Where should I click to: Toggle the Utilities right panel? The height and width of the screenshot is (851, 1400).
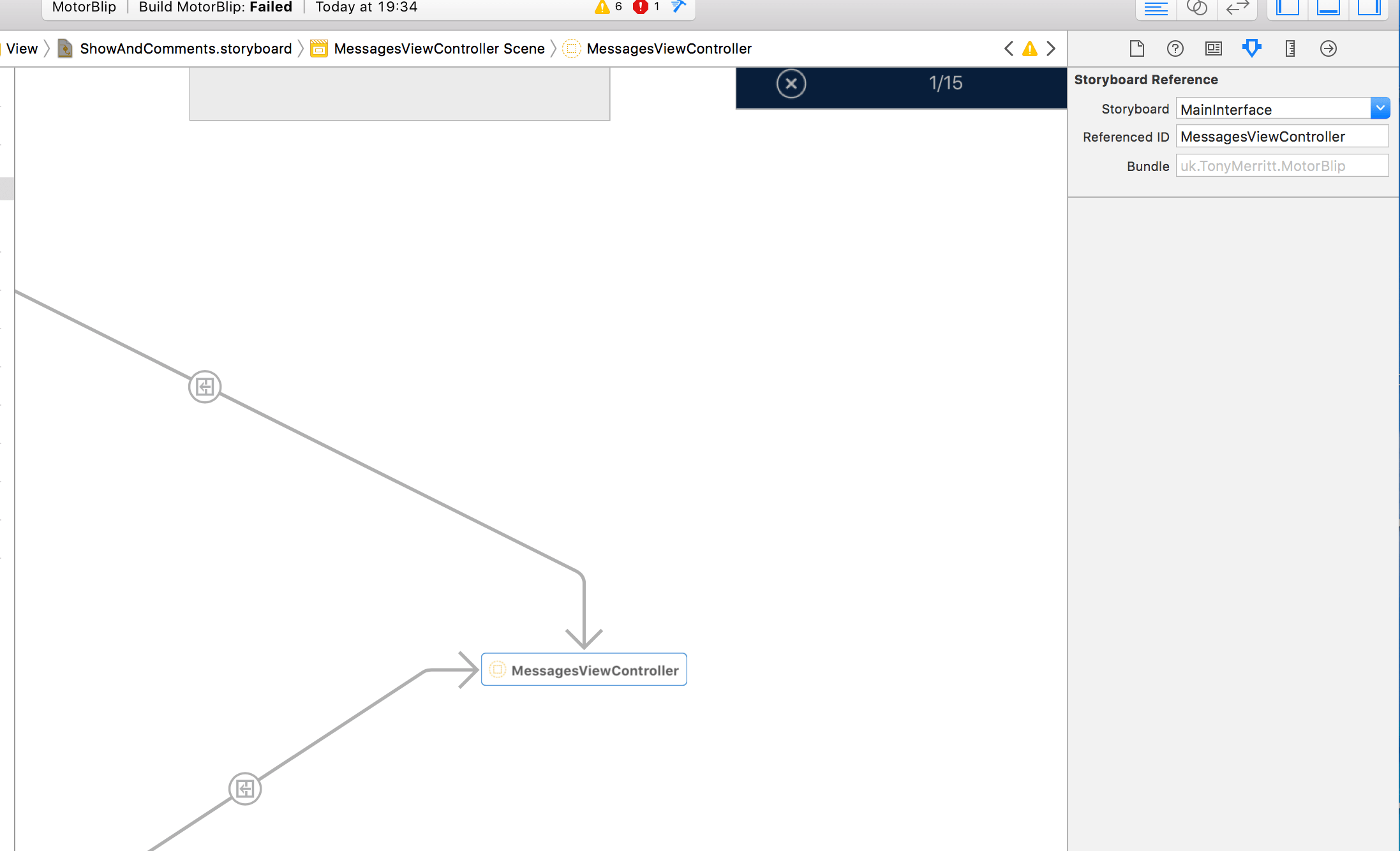1368,8
